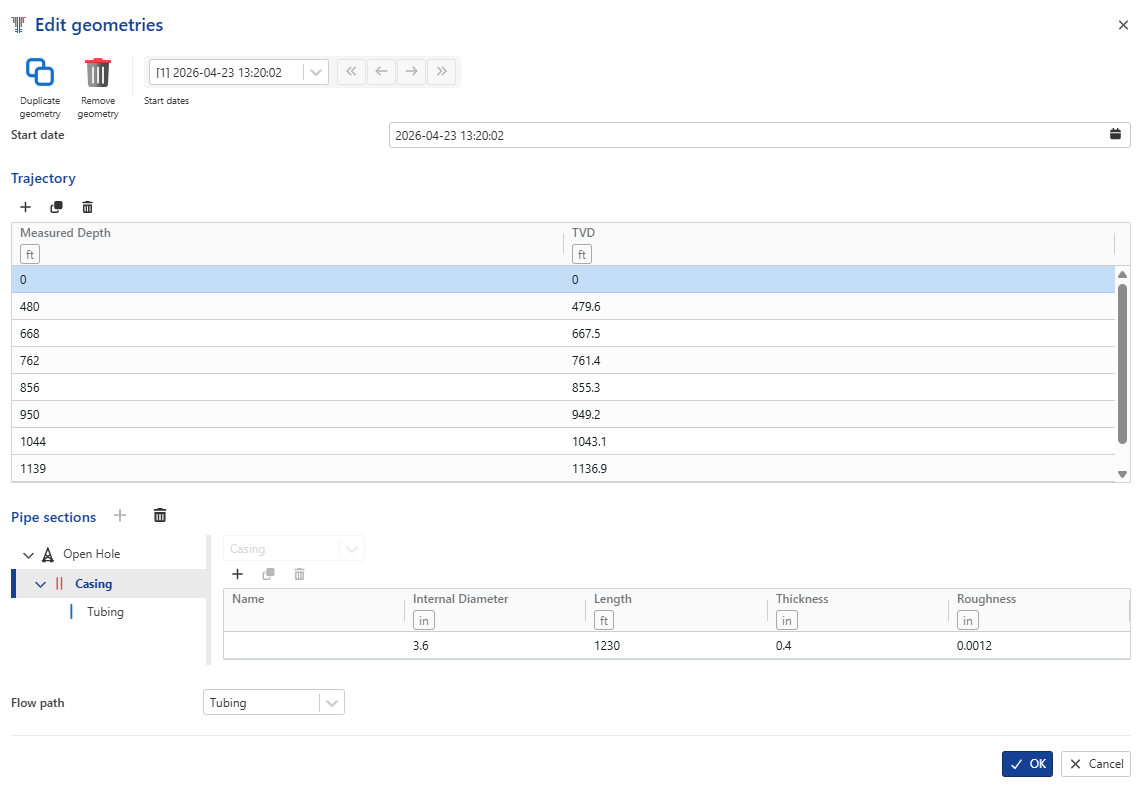Click trajectory table scroll up arrow

pyautogui.click(x=1122, y=274)
